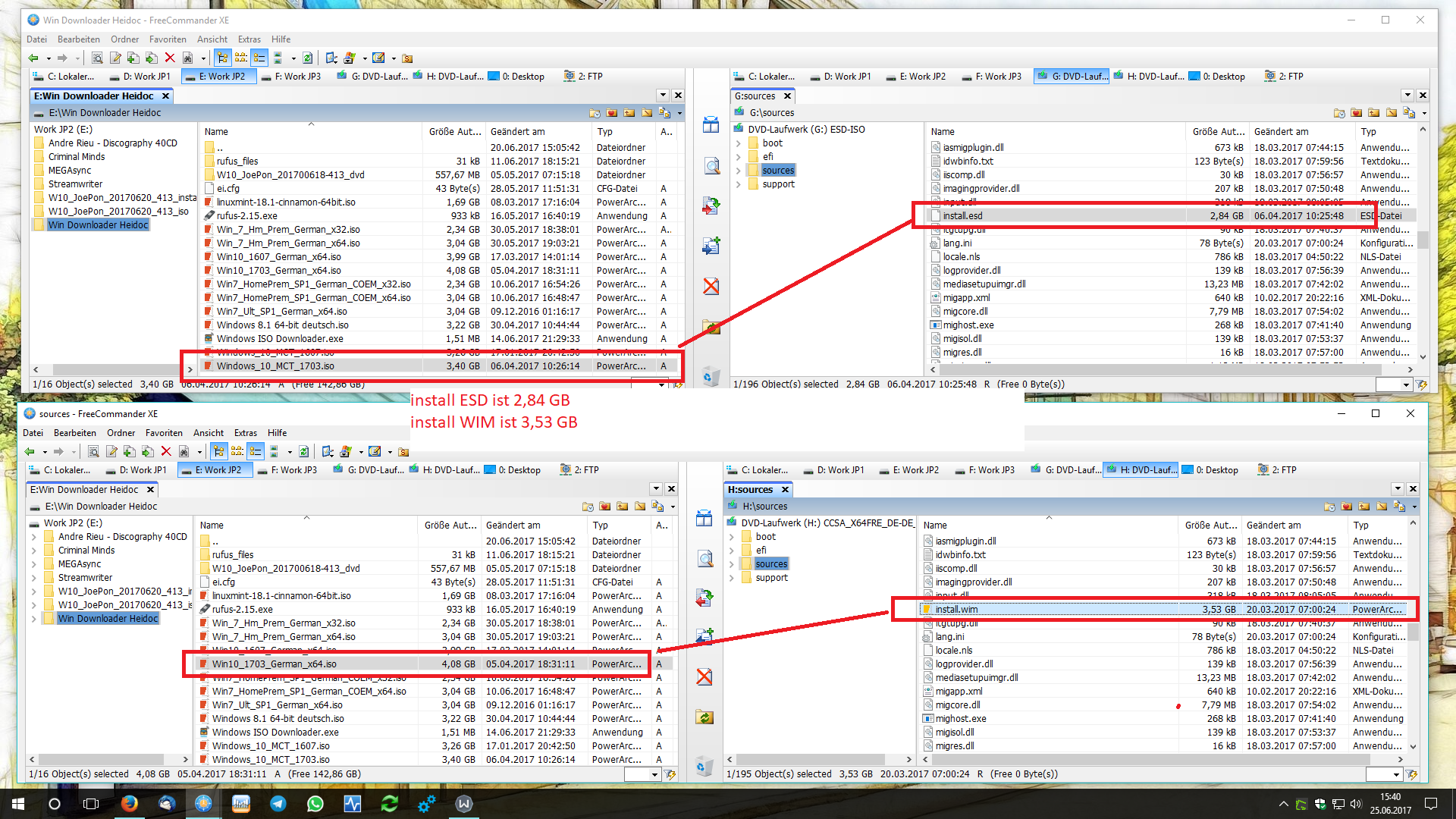Expand the support folder in G: tree

tap(739, 184)
